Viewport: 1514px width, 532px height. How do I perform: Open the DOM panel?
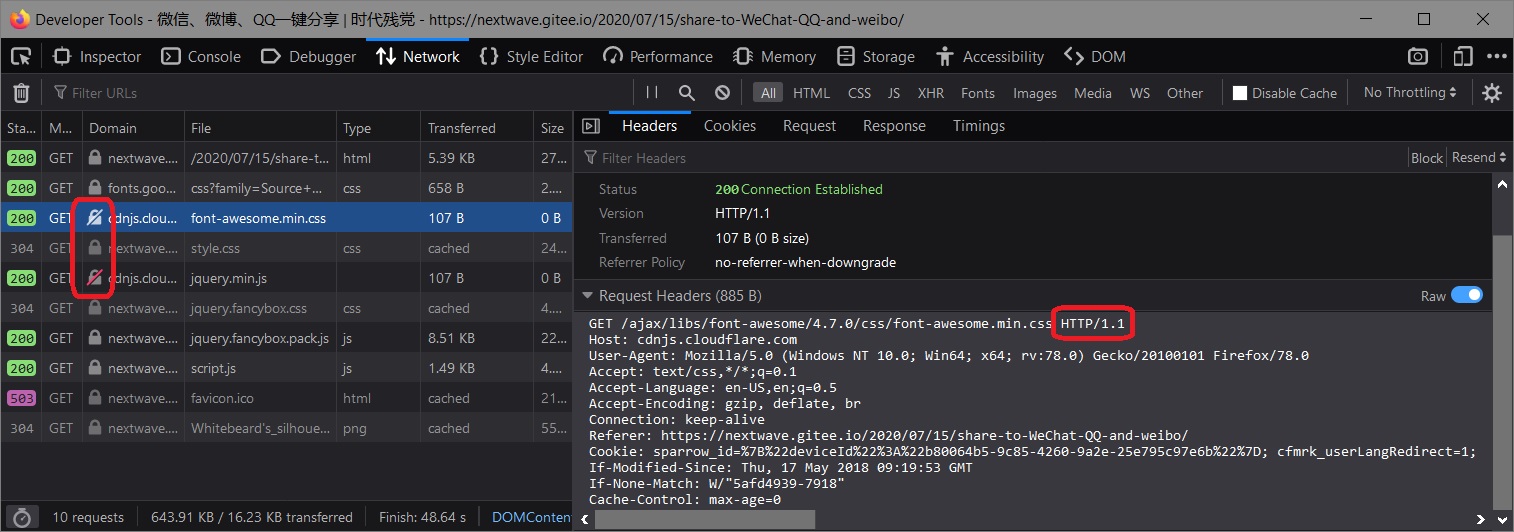tap(1095, 56)
